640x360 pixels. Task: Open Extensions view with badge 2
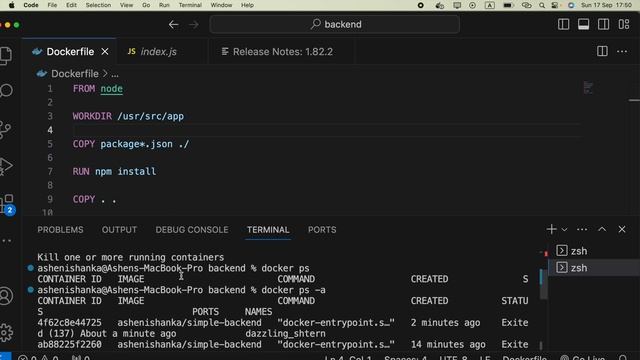click(x=7, y=204)
